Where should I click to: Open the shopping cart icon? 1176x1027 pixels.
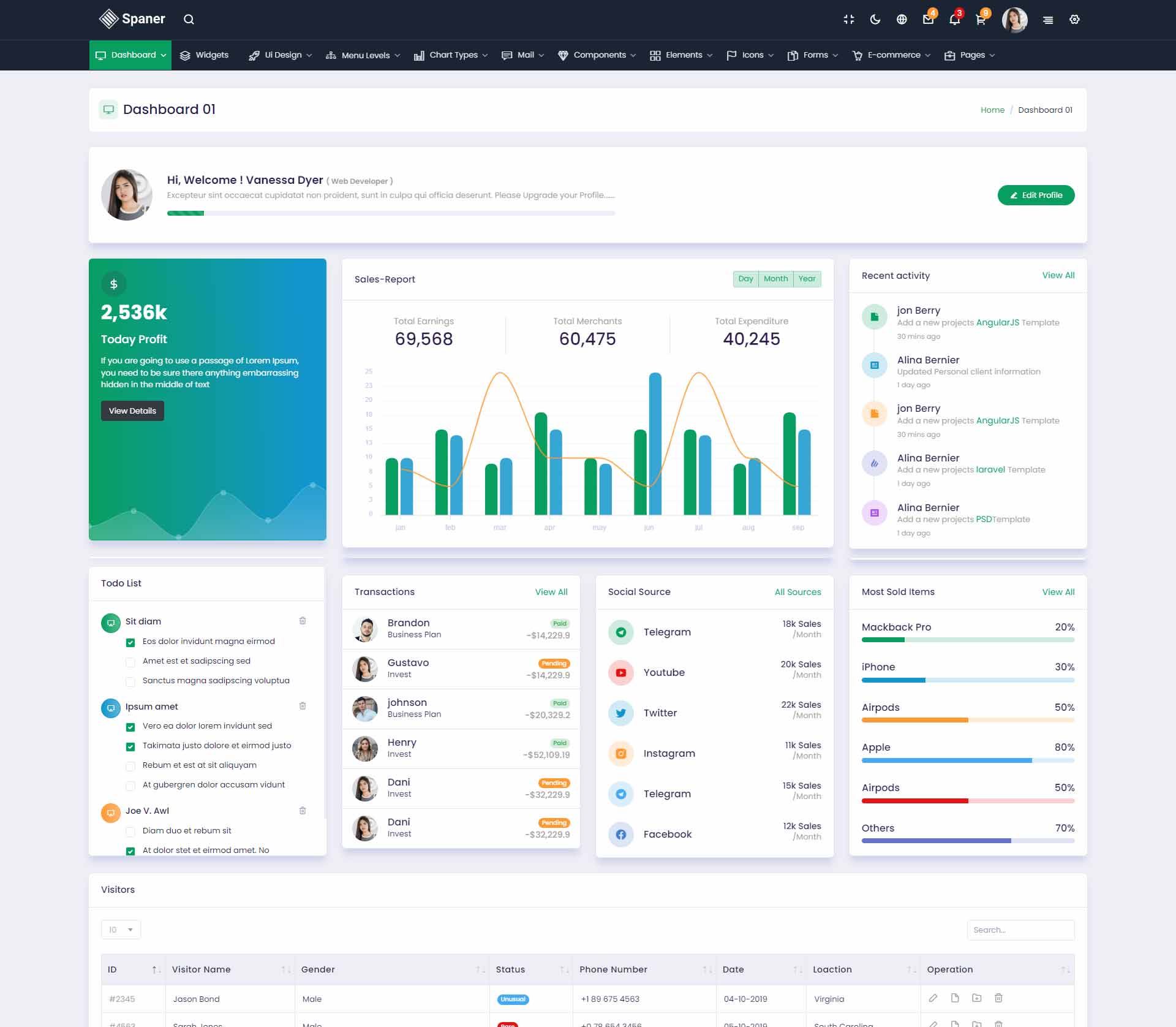pos(981,20)
